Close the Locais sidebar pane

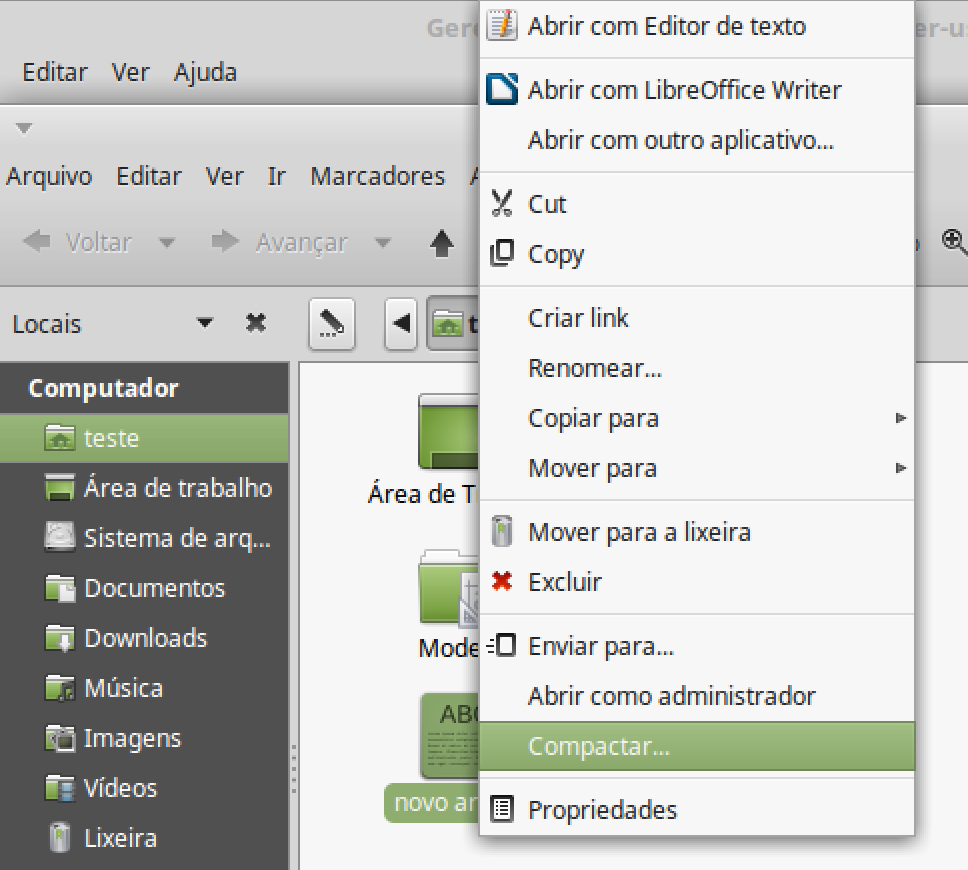[x=256, y=323]
